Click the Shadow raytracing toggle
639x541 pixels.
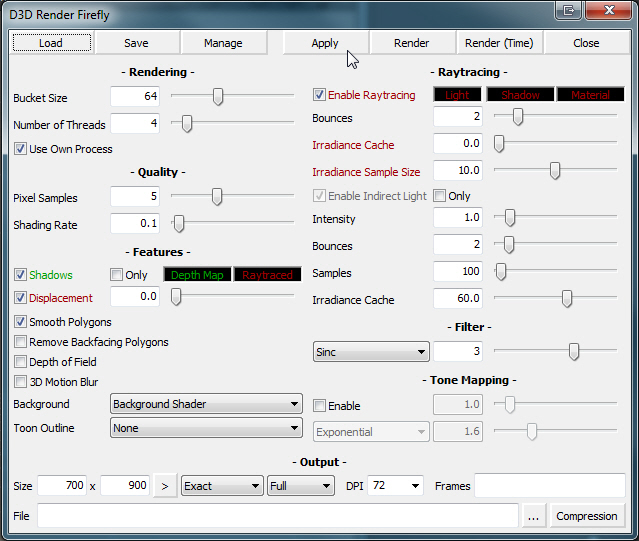[x=520, y=95]
